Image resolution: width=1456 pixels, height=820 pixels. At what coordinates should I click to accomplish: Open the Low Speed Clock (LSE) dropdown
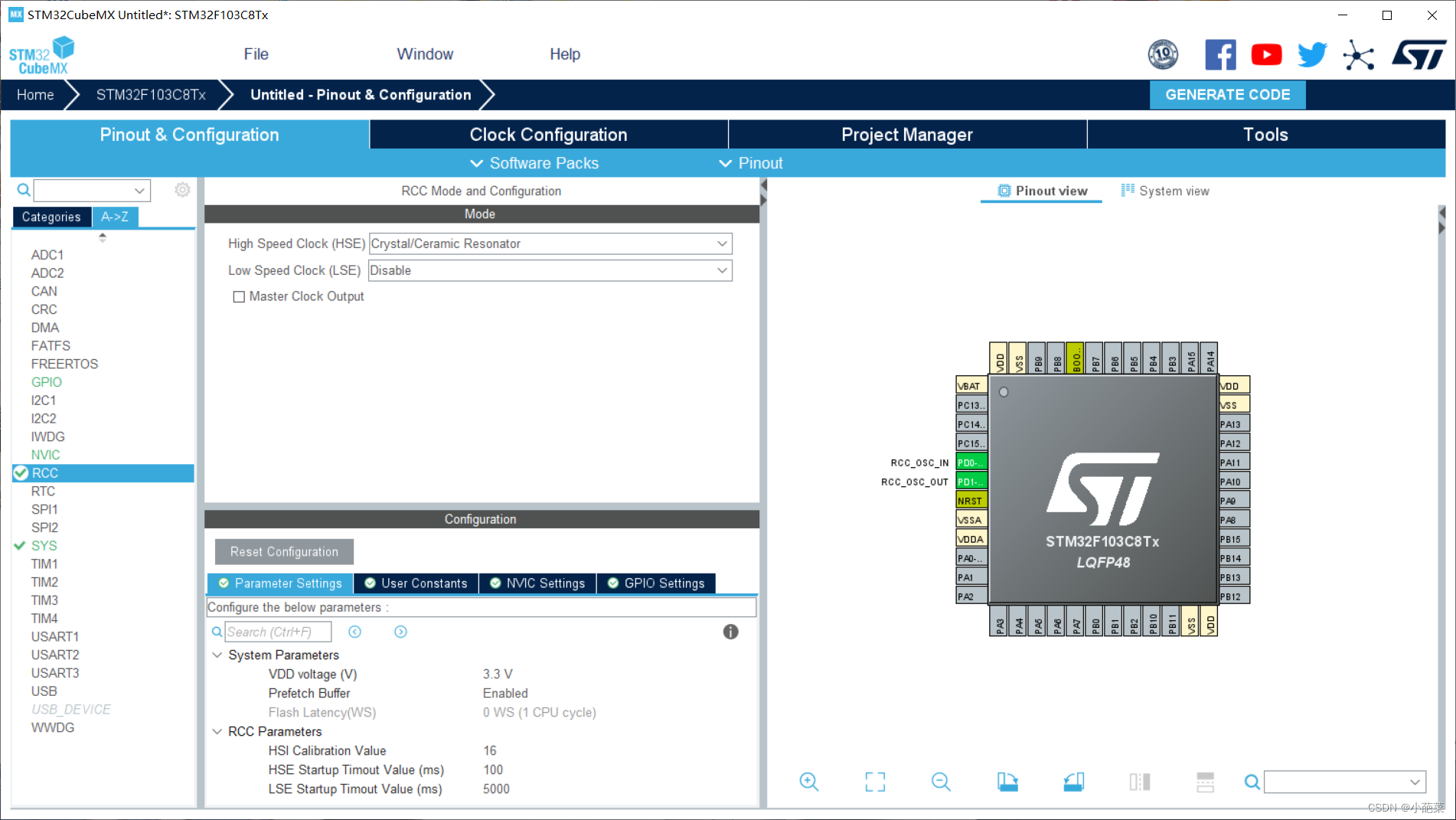pyautogui.click(x=550, y=270)
